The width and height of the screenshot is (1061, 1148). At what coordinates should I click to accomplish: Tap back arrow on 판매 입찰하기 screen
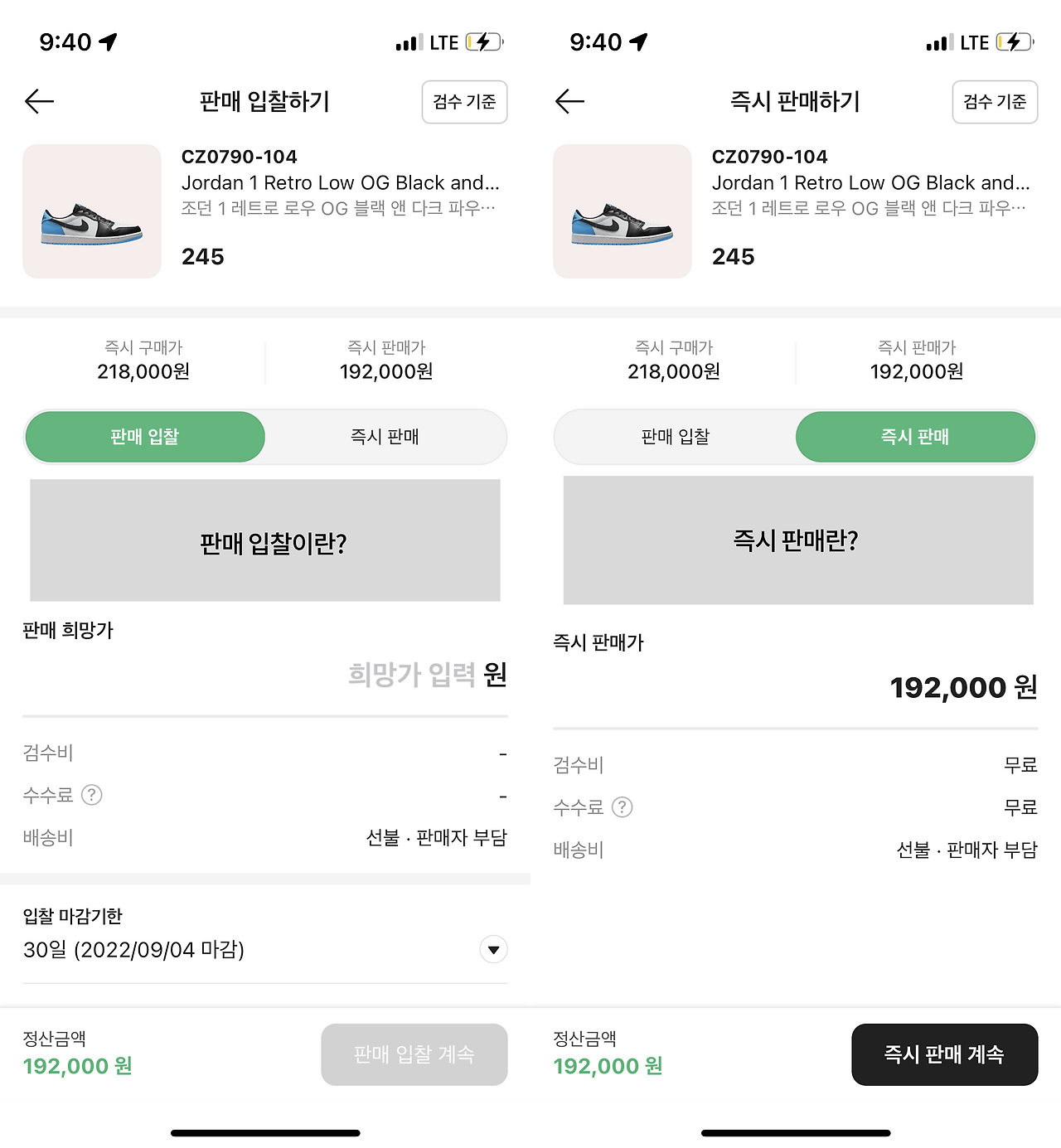tap(39, 101)
